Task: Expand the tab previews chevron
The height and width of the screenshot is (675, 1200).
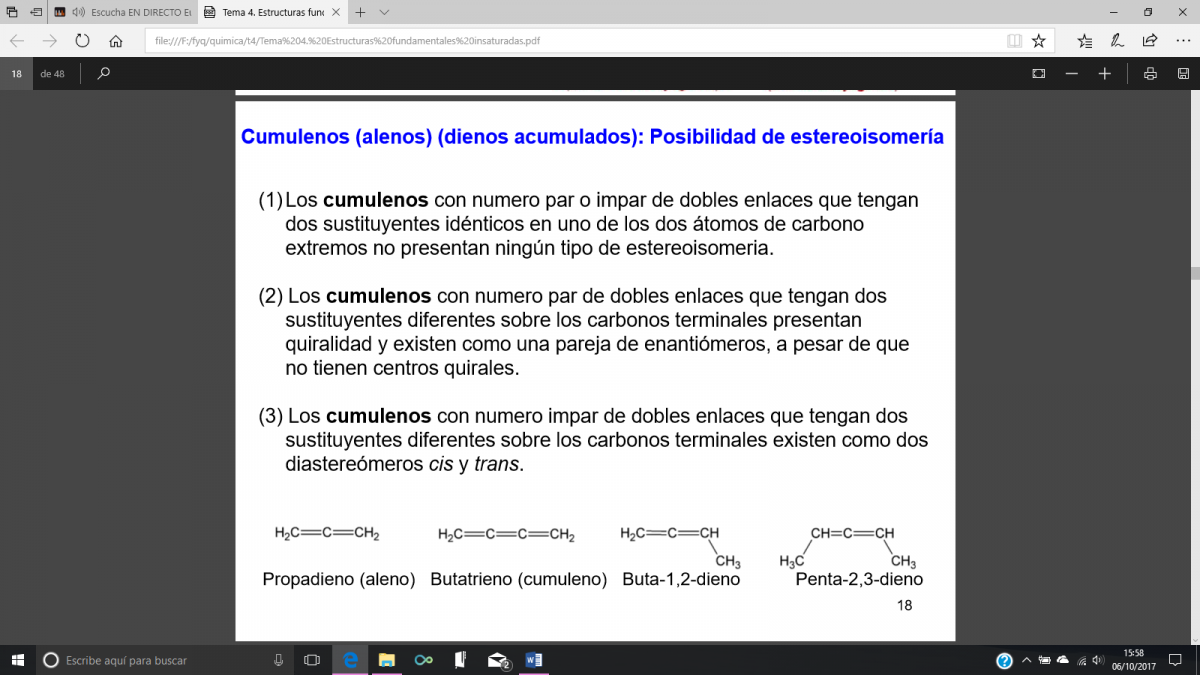Action: pyautogui.click(x=385, y=12)
